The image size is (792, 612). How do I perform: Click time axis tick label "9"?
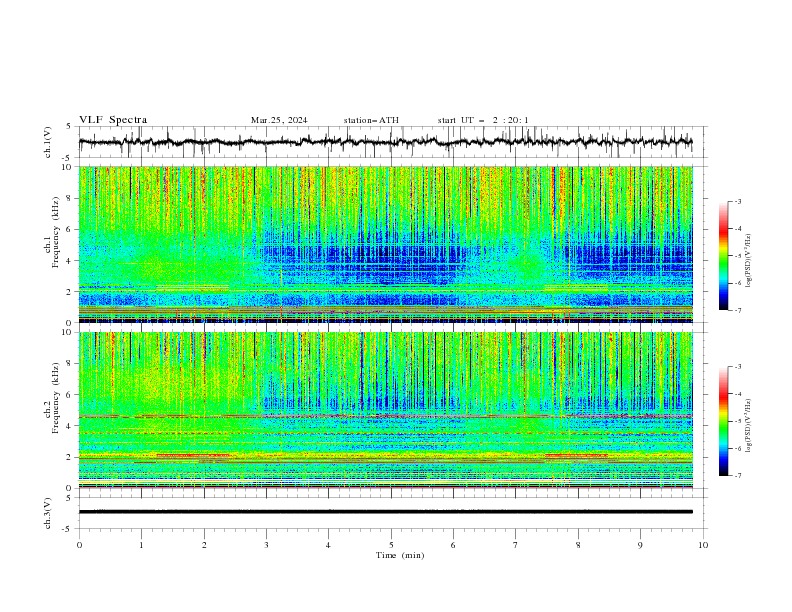point(640,545)
